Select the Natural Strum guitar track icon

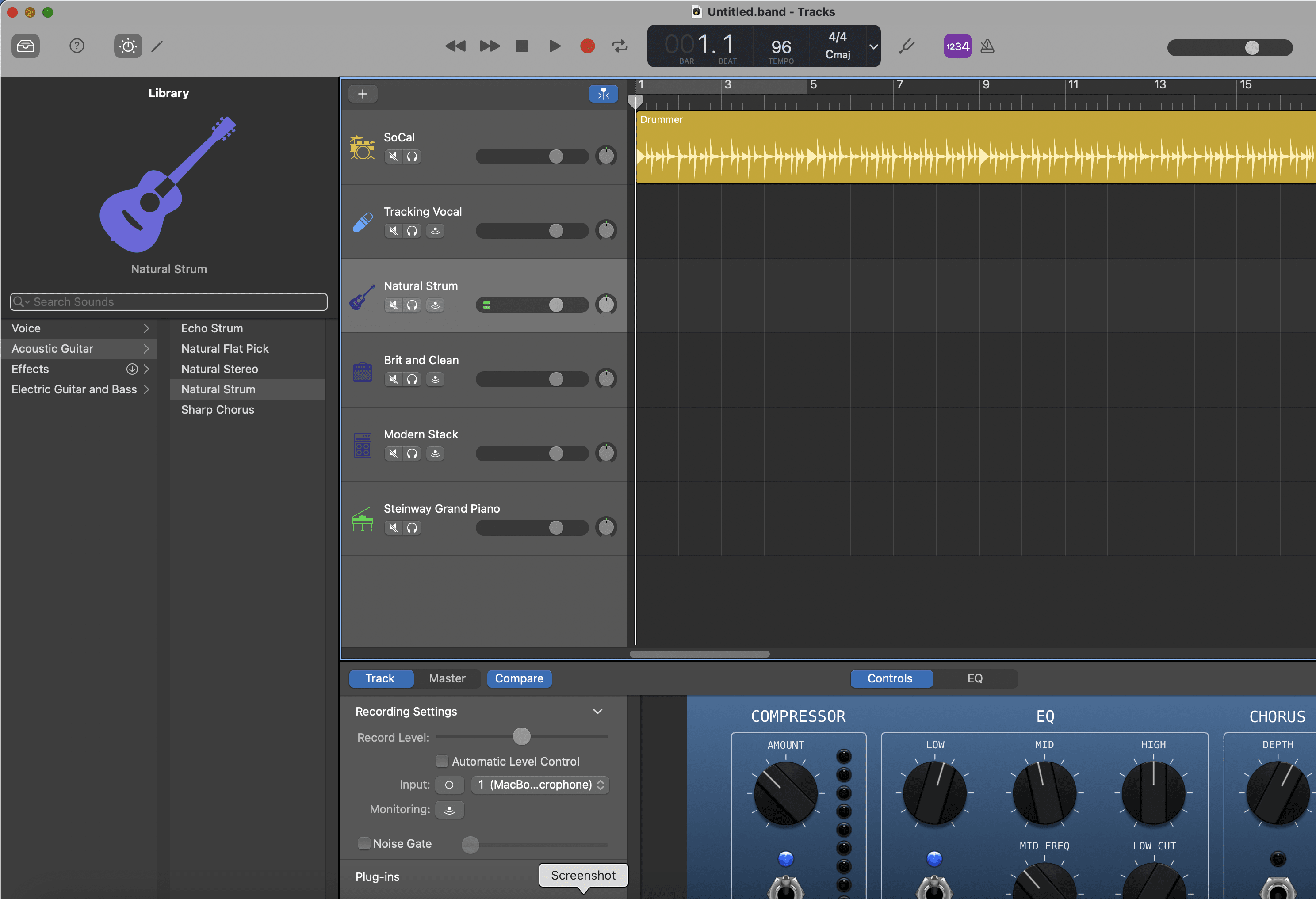pyautogui.click(x=363, y=296)
